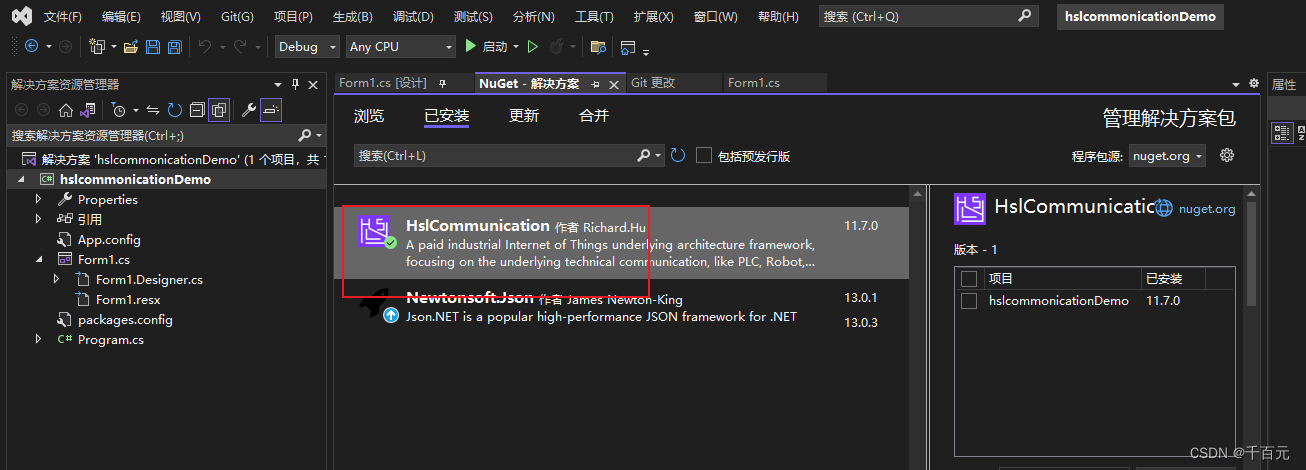
Task: Open the Solution Explorer window options dropdown arrow
Action: pos(278,84)
